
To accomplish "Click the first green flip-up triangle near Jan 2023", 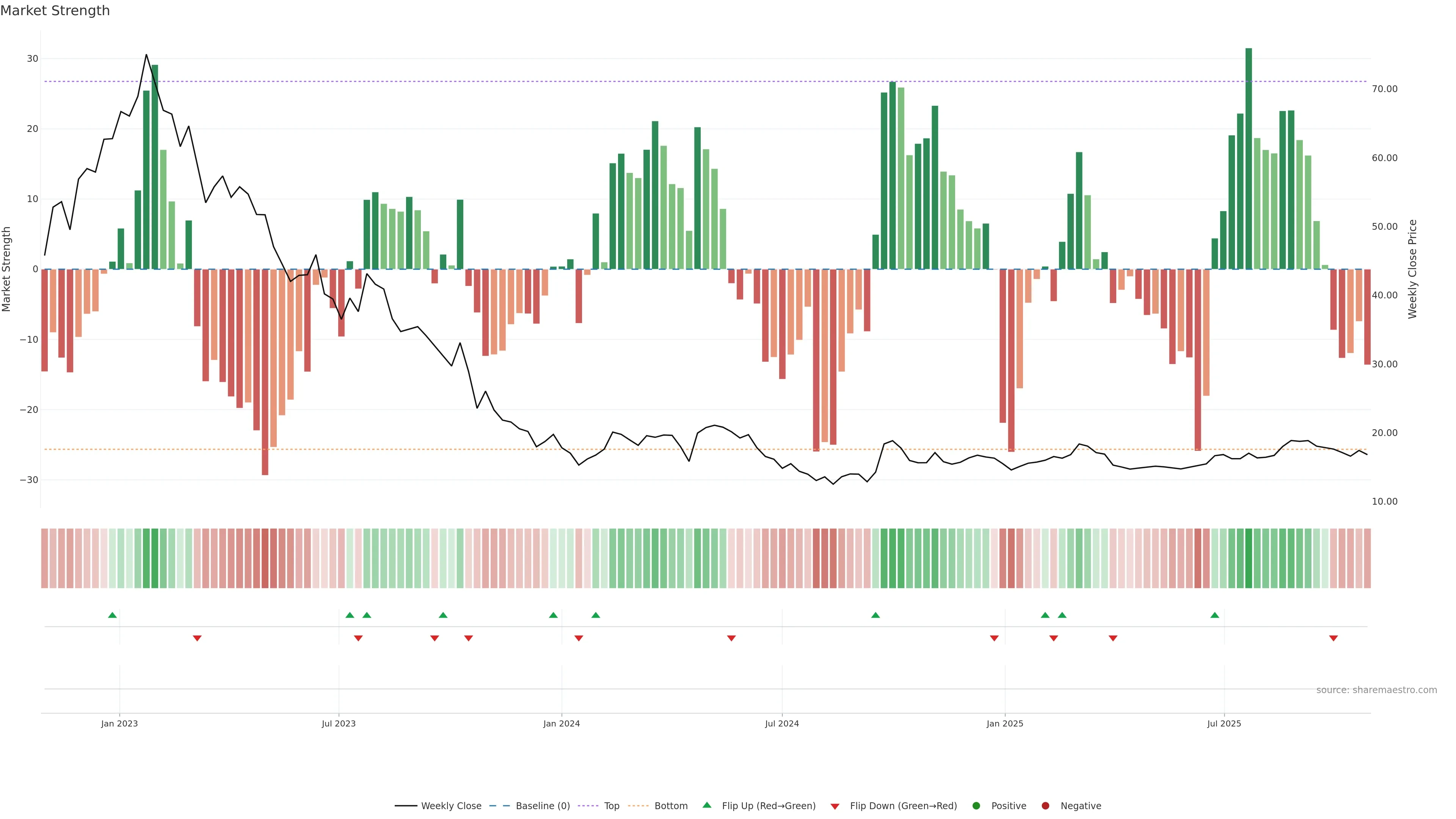I will click(x=113, y=615).
